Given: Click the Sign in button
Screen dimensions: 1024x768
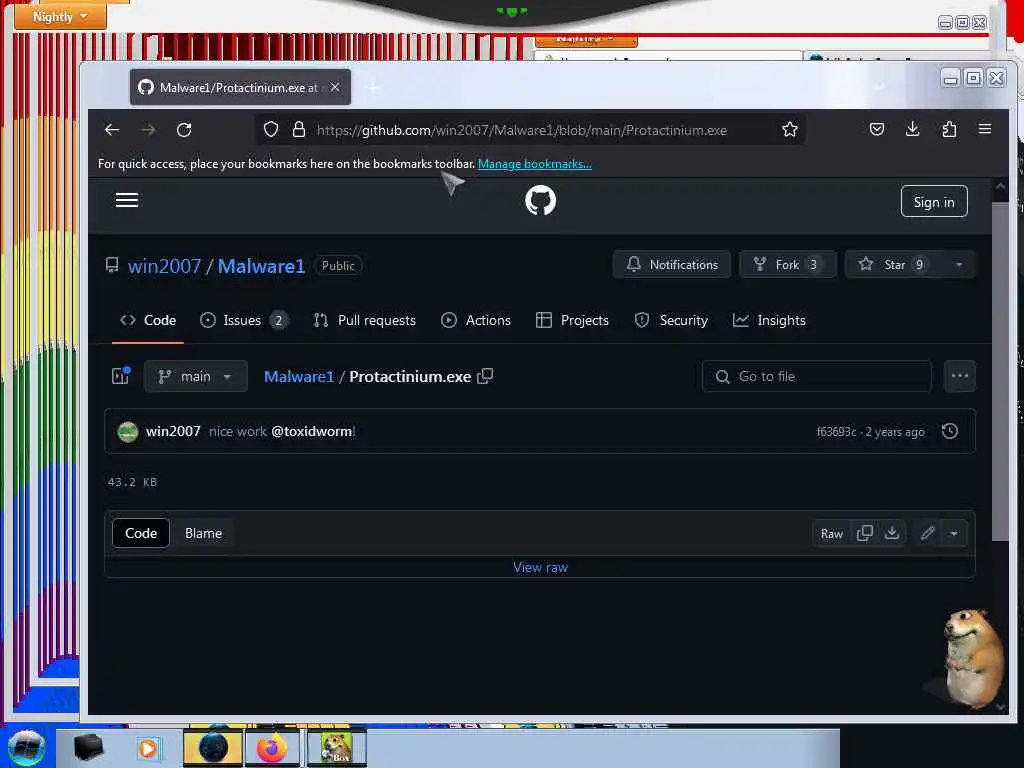Looking at the screenshot, I should pyautogui.click(x=934, y=202).
